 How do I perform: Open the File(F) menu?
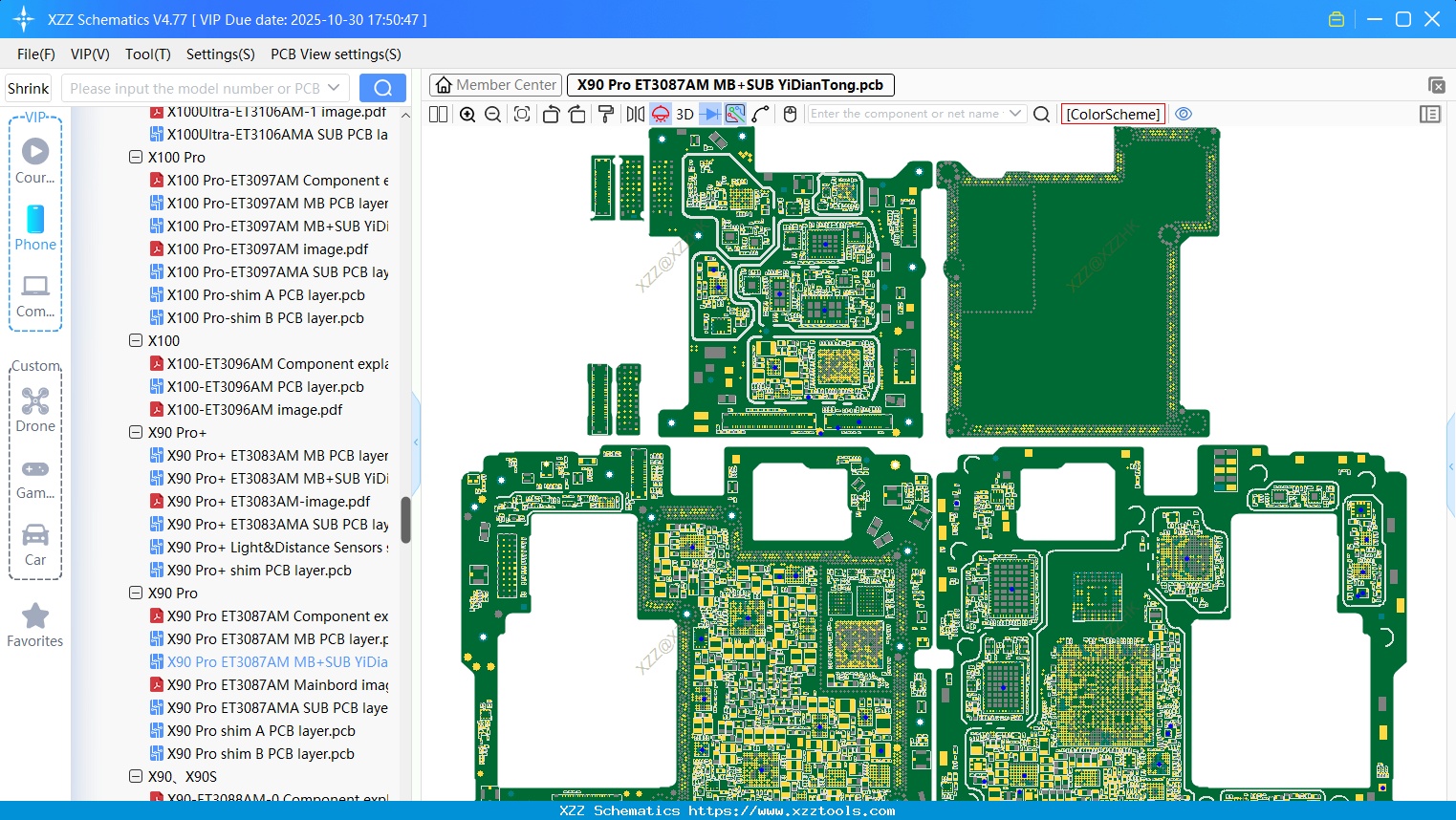pyautogui.click(x=36, y=54)
